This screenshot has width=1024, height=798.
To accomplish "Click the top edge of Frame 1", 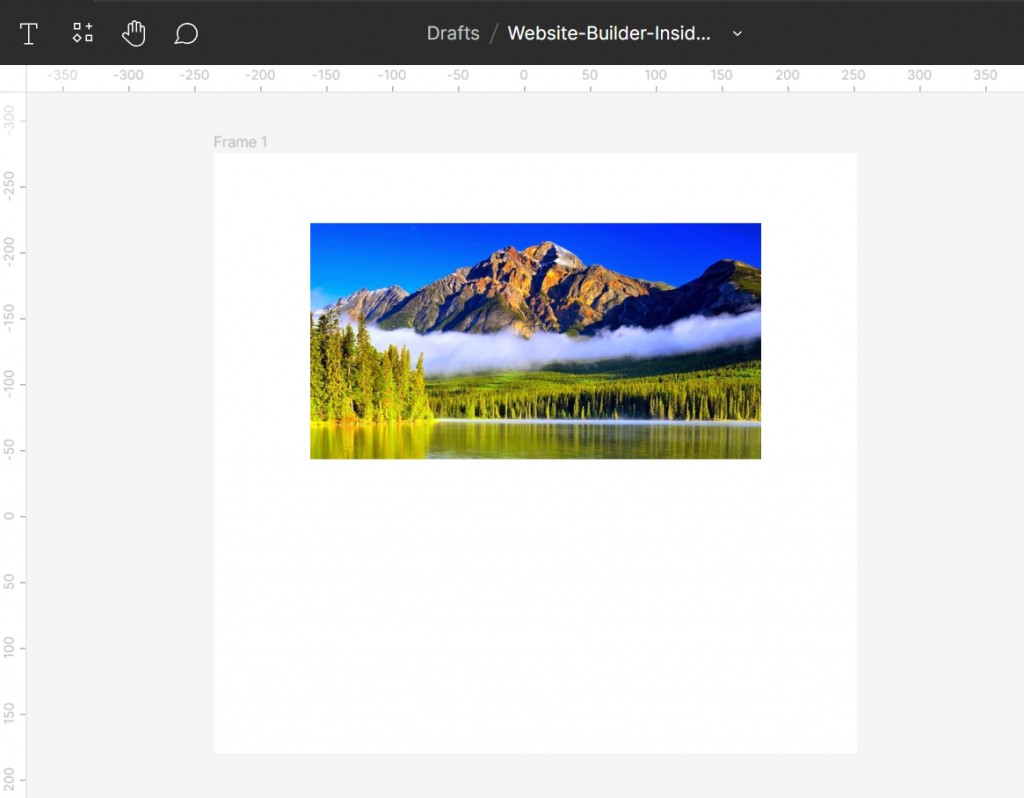I will pyautogui.click(x=535, y=153).
